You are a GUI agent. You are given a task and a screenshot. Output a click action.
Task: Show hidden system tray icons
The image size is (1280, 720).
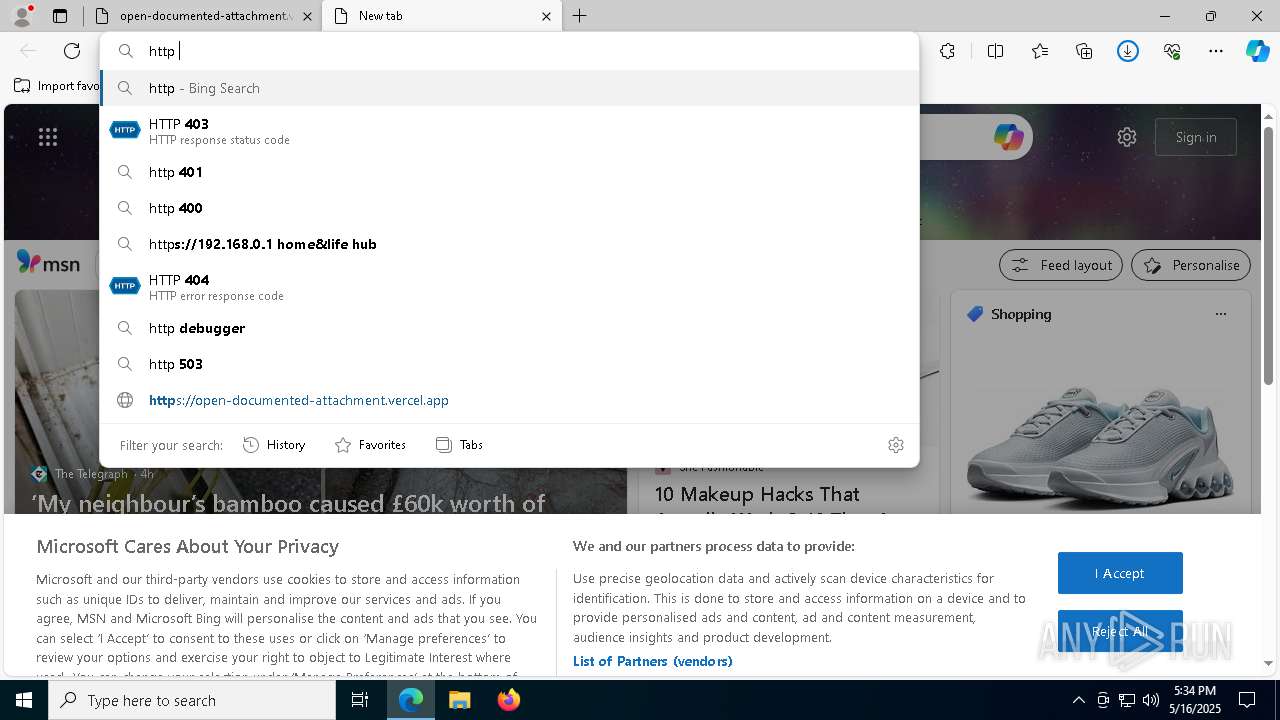1078,700
